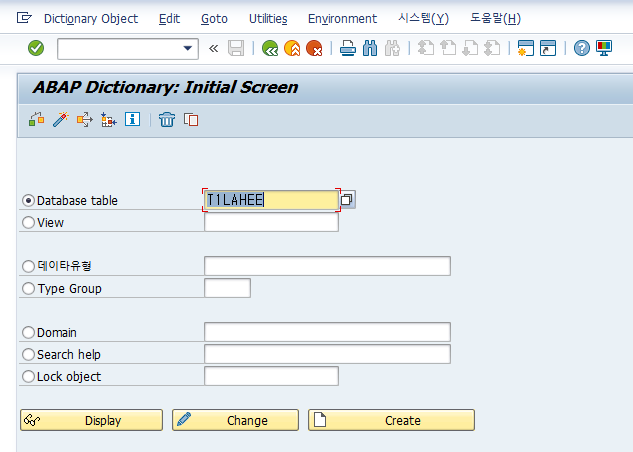Click the View name input field
Image resolution: width=633 pixels, height=452 pixels.
(271, 222)
